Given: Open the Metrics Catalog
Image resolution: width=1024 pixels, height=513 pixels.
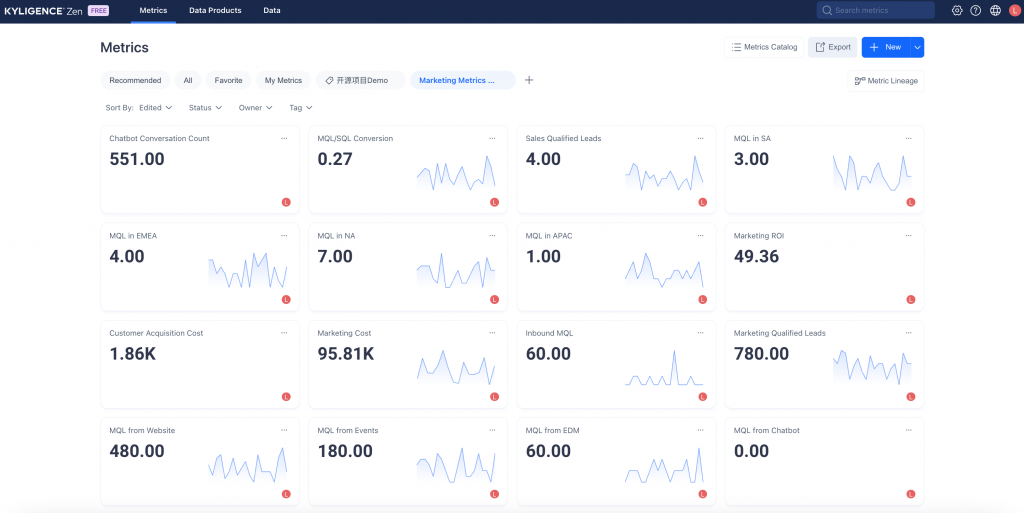Looking at the screenshot, I should click(764, 47).
